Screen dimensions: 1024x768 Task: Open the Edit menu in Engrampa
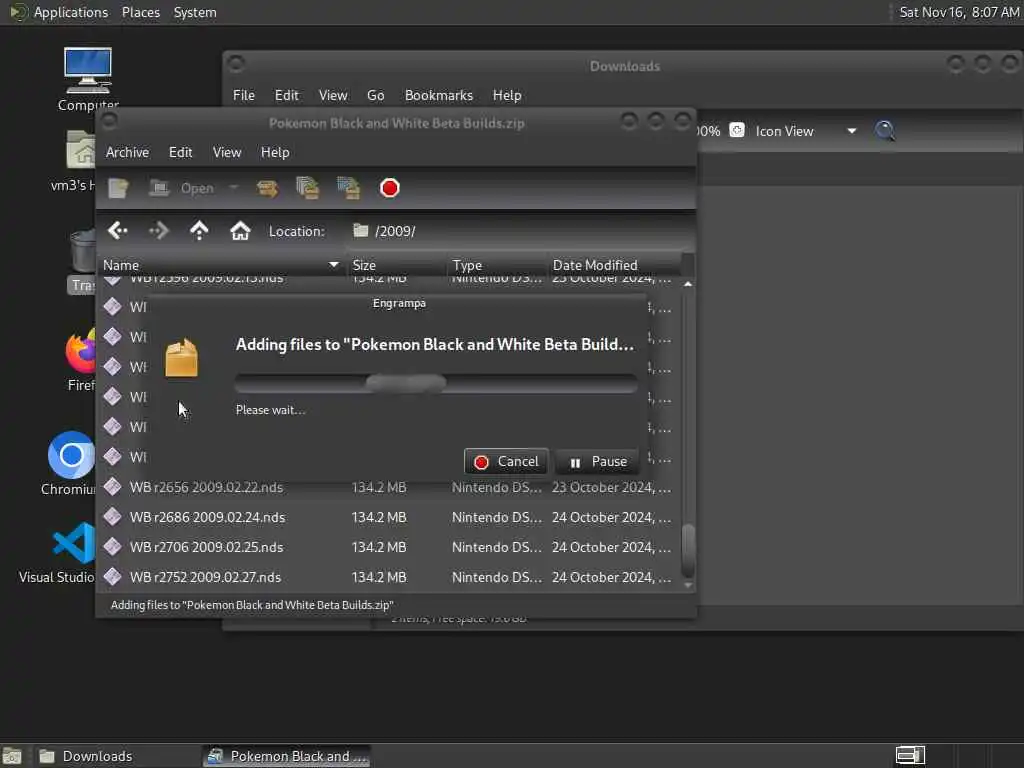point(180,152)
